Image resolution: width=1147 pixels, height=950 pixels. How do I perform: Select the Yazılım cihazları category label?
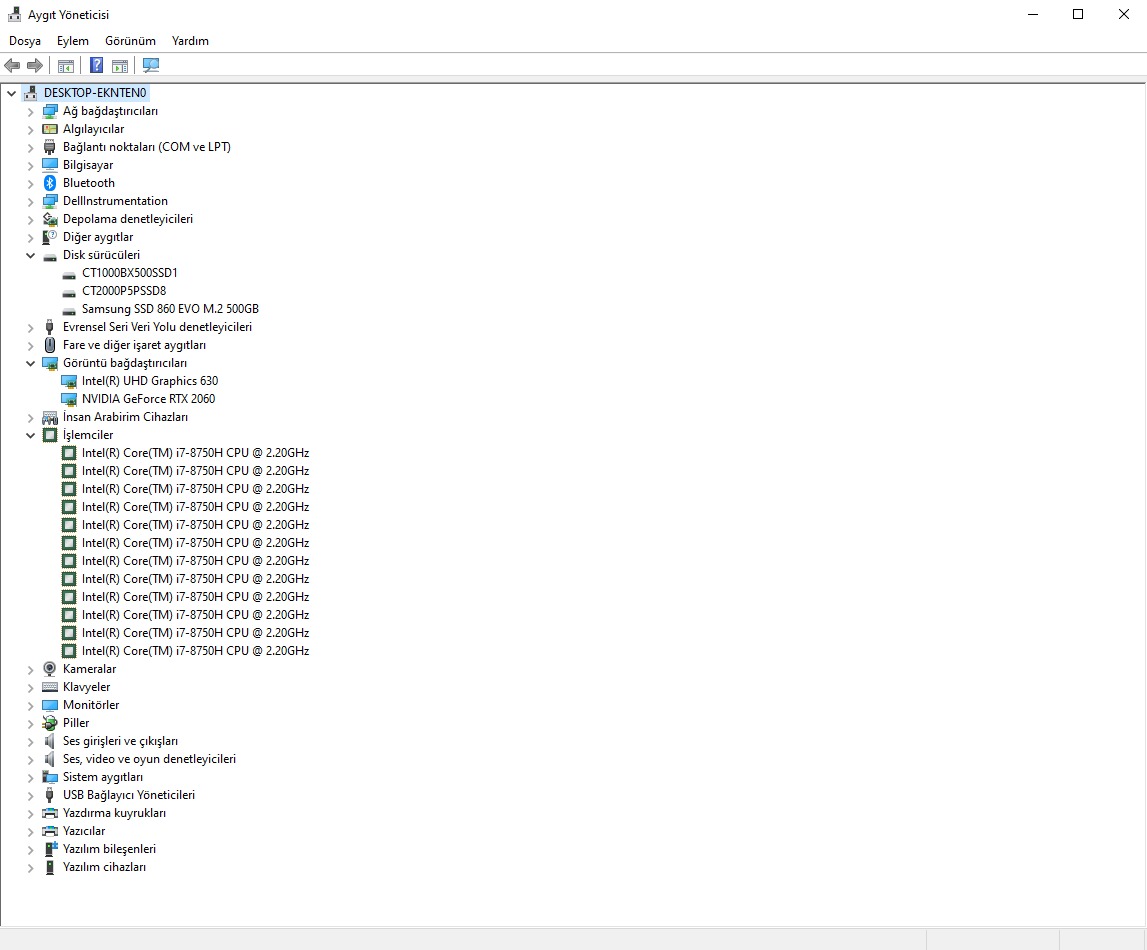pos(104,867)
